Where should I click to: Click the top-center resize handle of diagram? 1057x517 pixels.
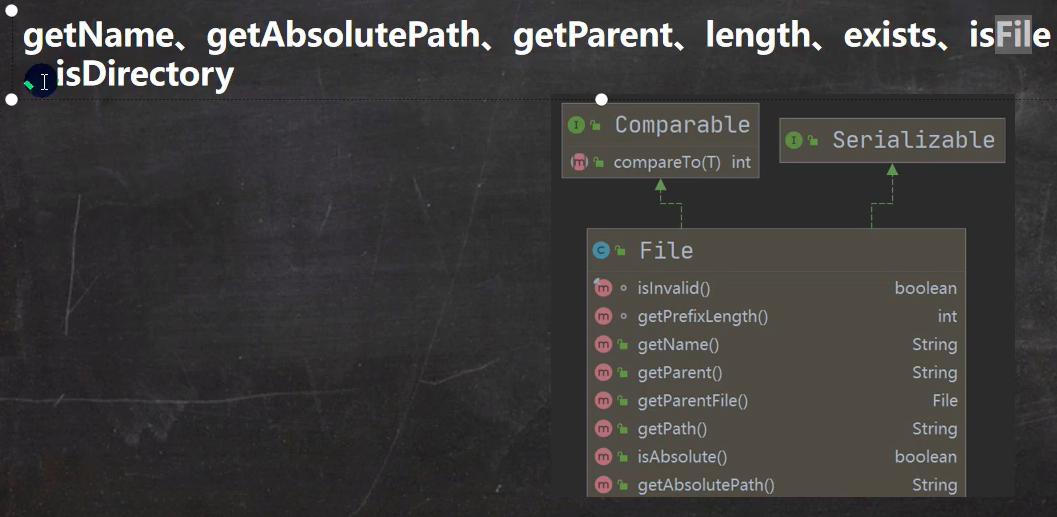click(x=602, y=99)
